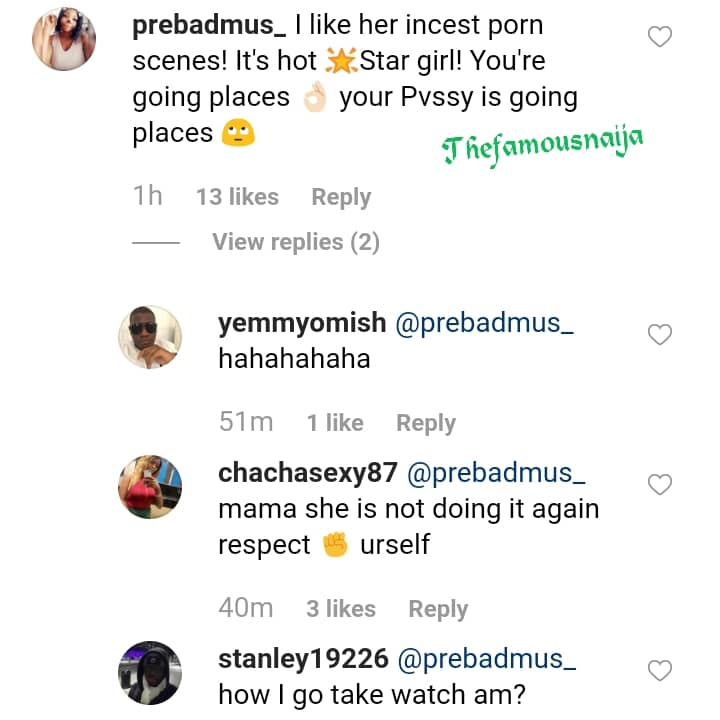The width and height of the screenshot is (720, 720).
Task: Reply to the prebadmus_ comment
Action: point(341,197)
